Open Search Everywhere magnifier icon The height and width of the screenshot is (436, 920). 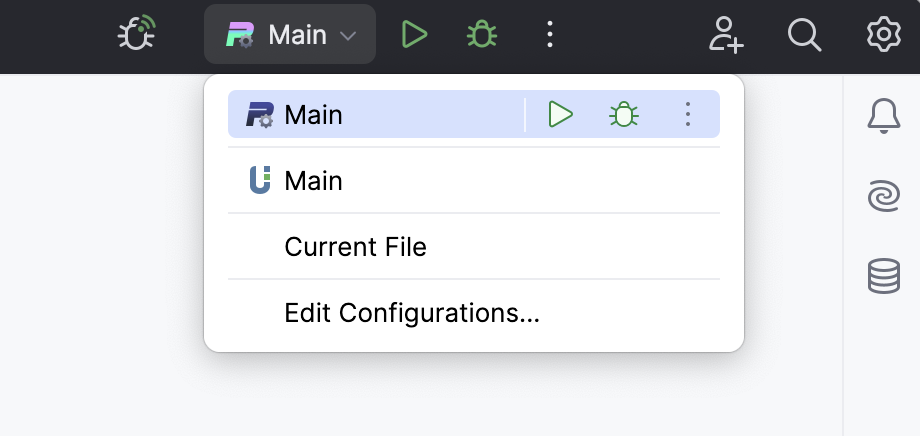[x=804, y=35]
